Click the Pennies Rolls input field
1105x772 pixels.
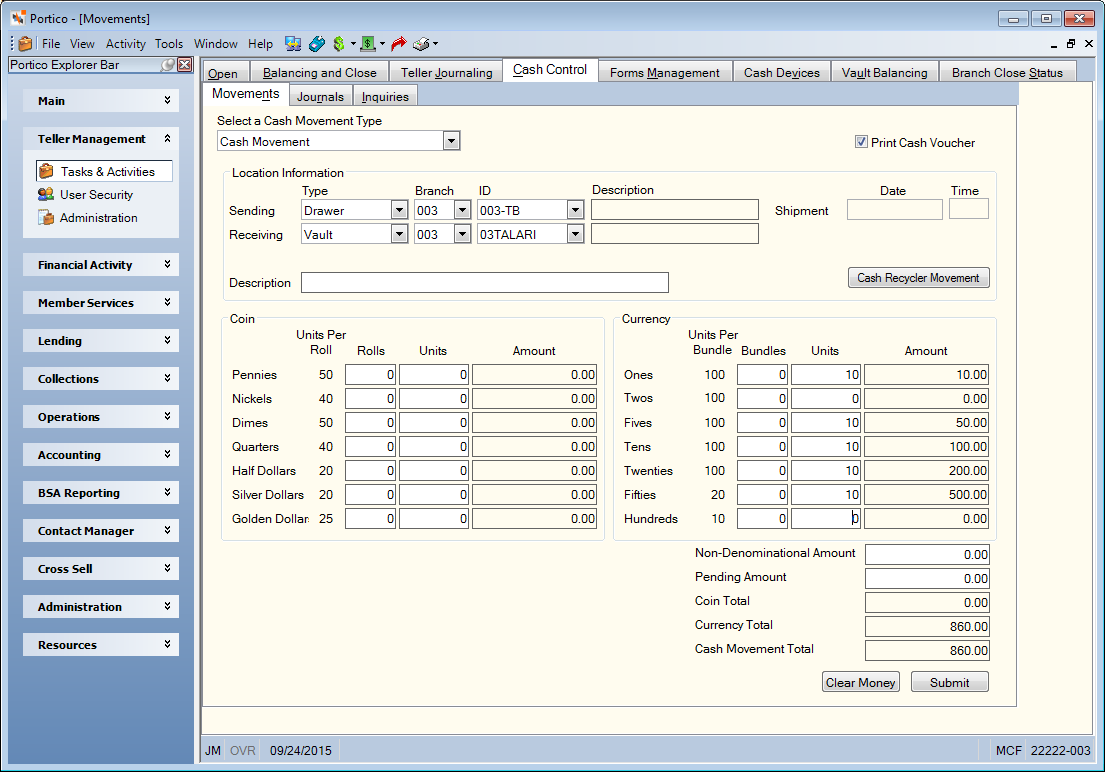pos(370,375)
